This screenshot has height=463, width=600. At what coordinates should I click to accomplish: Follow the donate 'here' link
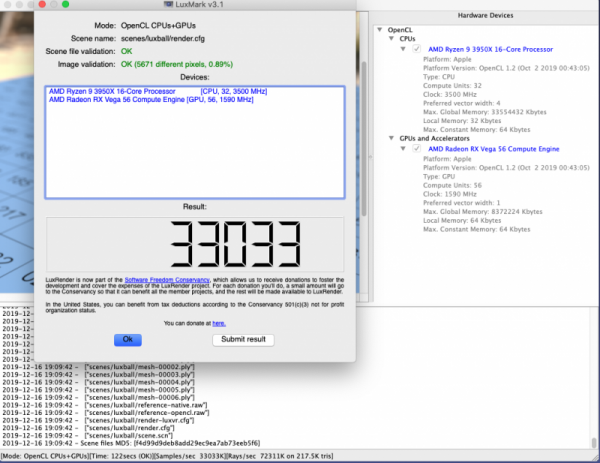tap(218, 323)
